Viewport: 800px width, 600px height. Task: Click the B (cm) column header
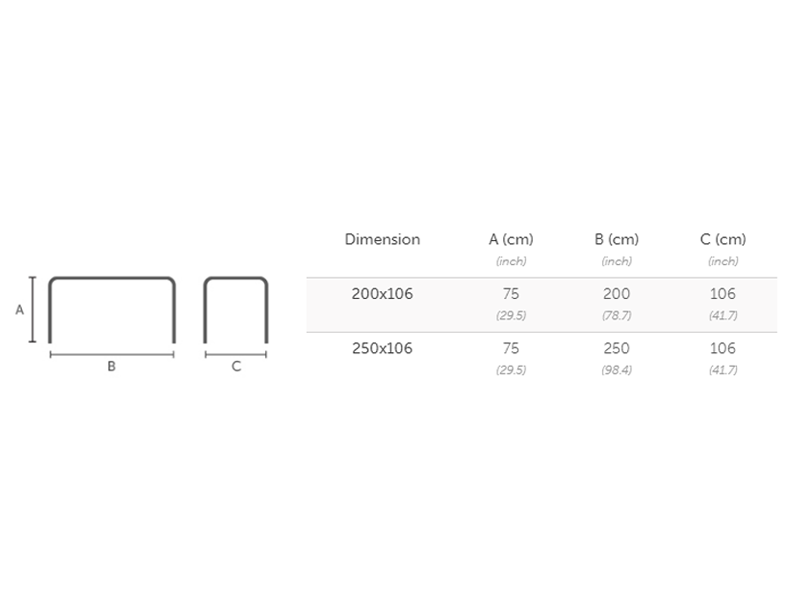coord(616,240)
